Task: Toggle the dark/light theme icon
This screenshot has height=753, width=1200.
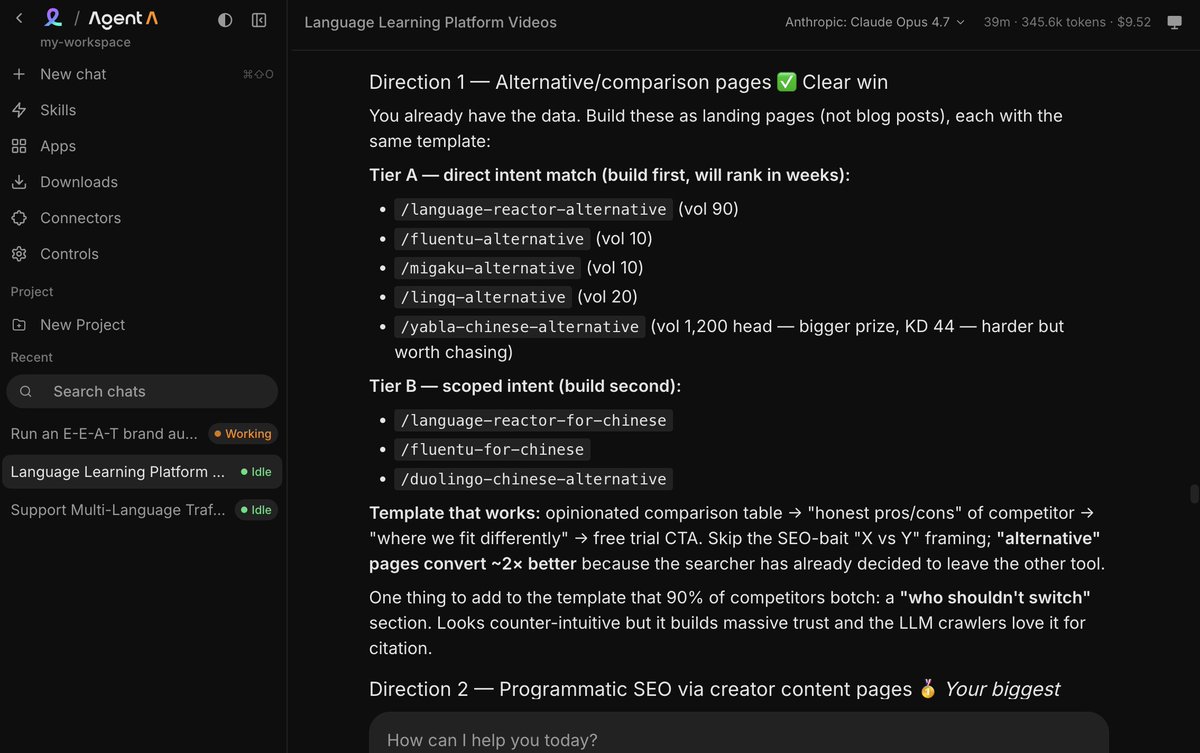Action: pos(225,20)
